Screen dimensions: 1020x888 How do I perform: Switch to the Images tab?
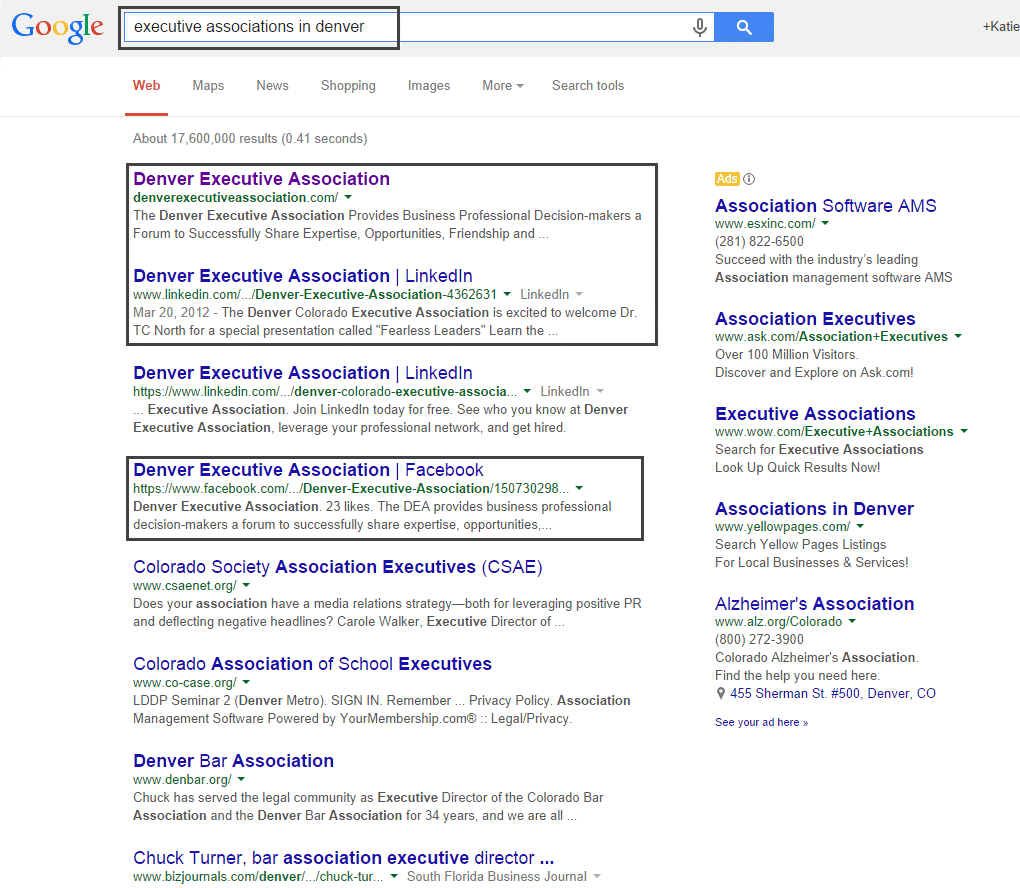429,86
